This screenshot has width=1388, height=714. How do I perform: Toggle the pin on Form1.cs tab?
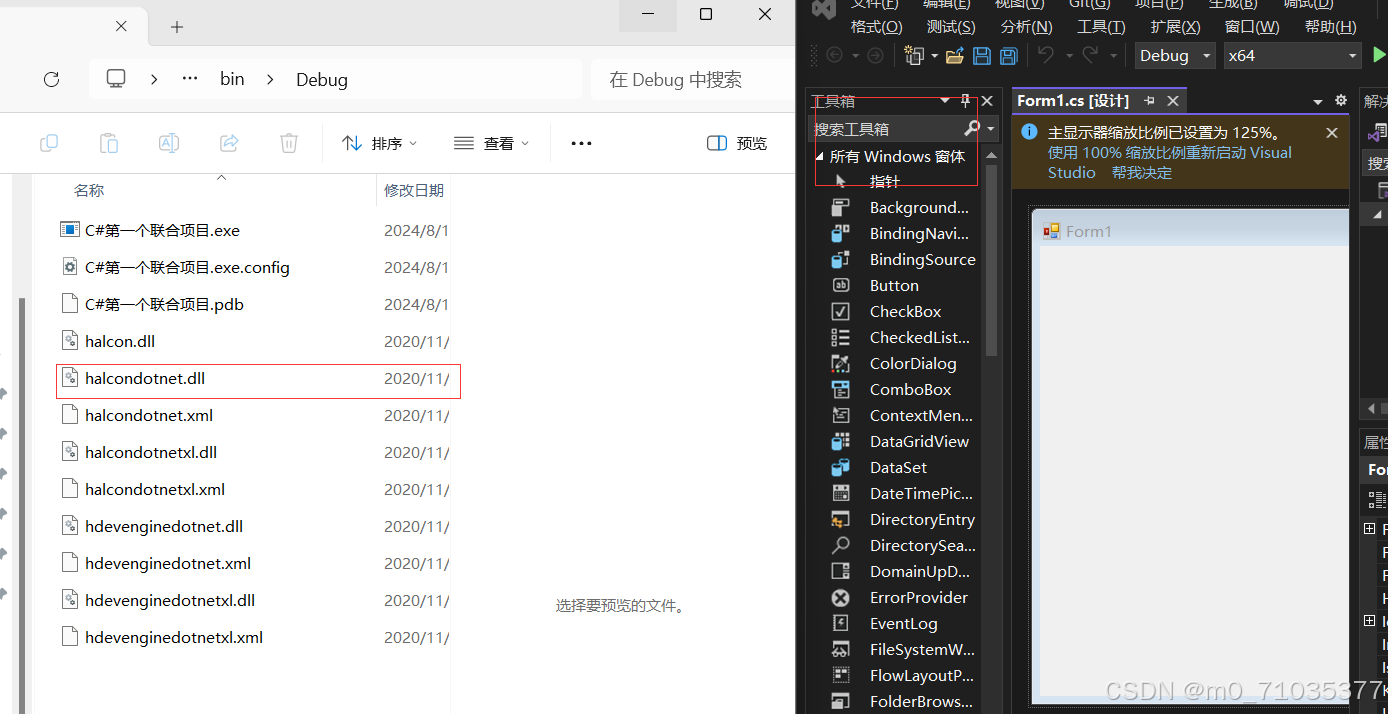[1149, 100]
